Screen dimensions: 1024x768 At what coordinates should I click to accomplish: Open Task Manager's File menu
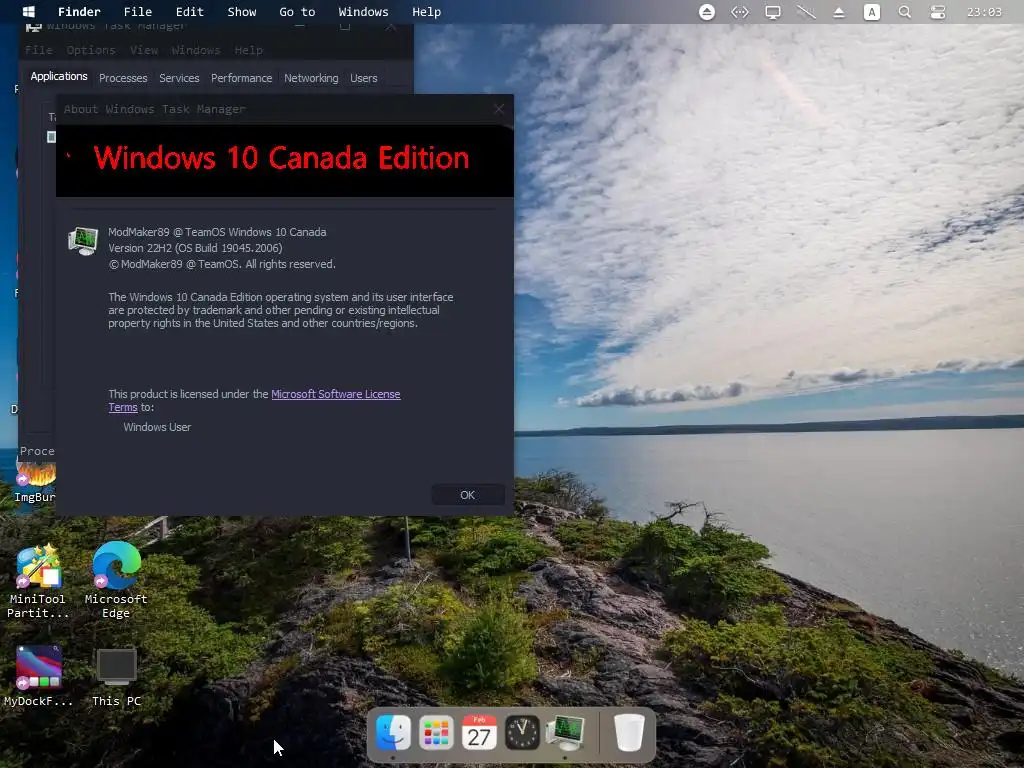click(x=39, y=50)
